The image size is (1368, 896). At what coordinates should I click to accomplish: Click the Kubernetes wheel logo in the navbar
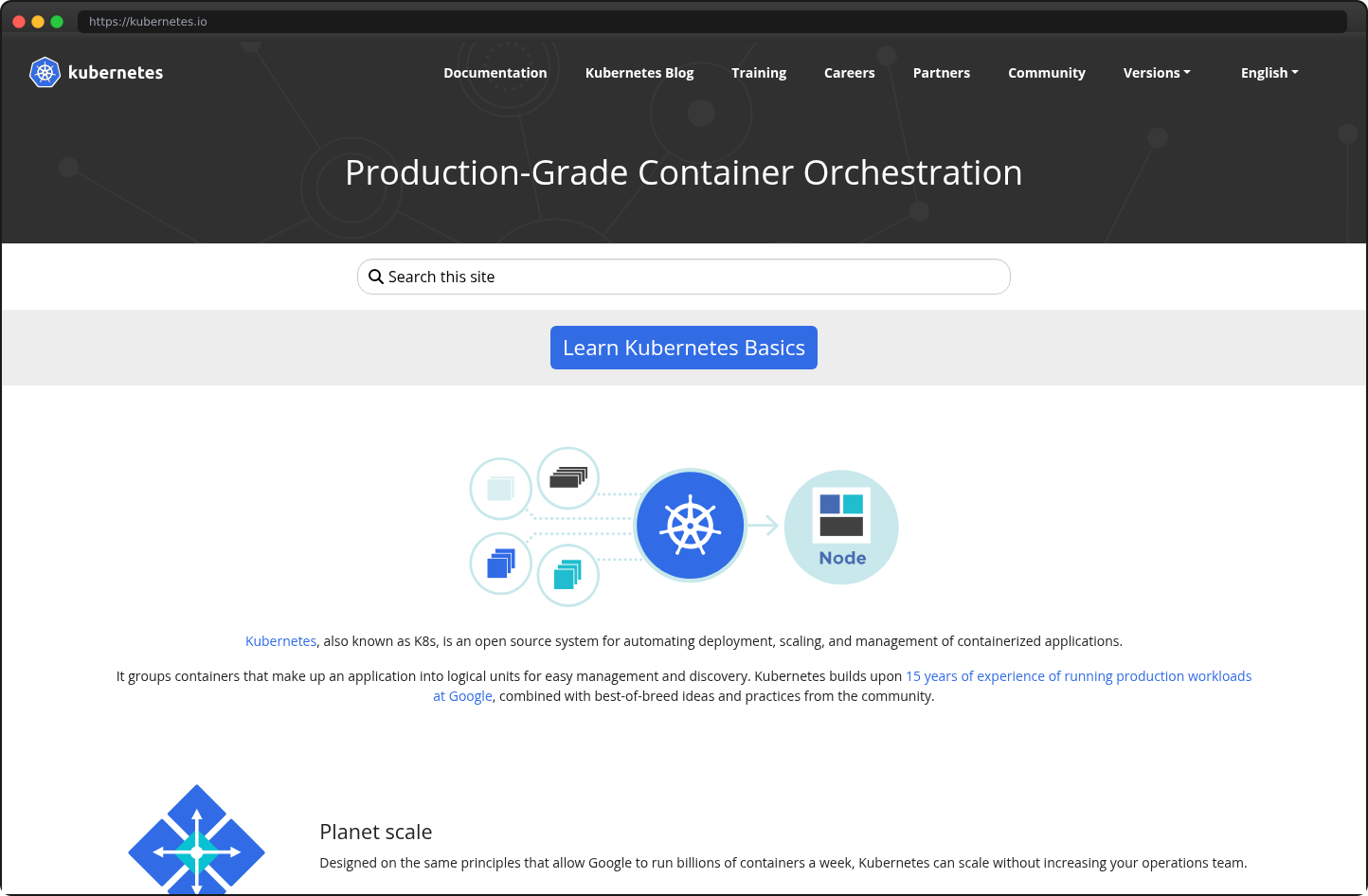tap(44, 72)
